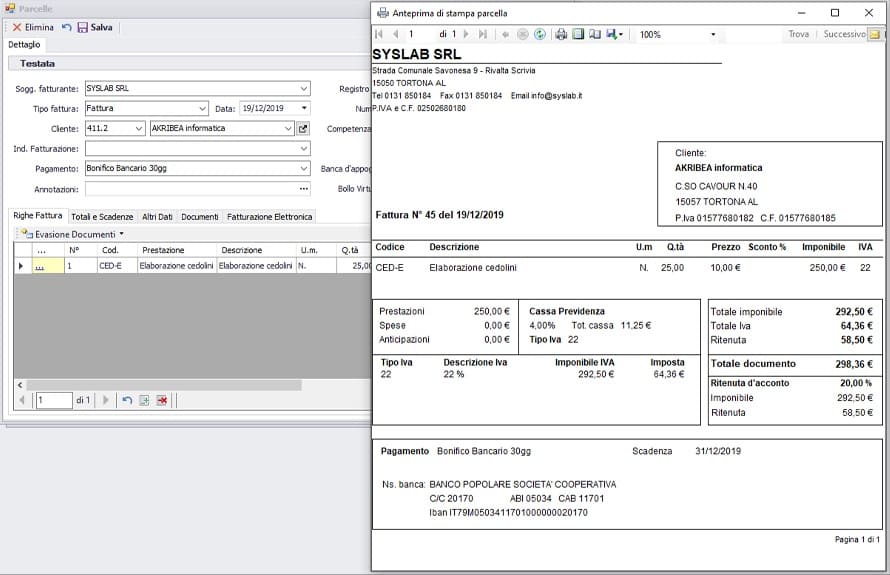The image size is (890, 575).
Task: Expand the Sogg. fatturante dropdown
Action: (x=304, y=89)
